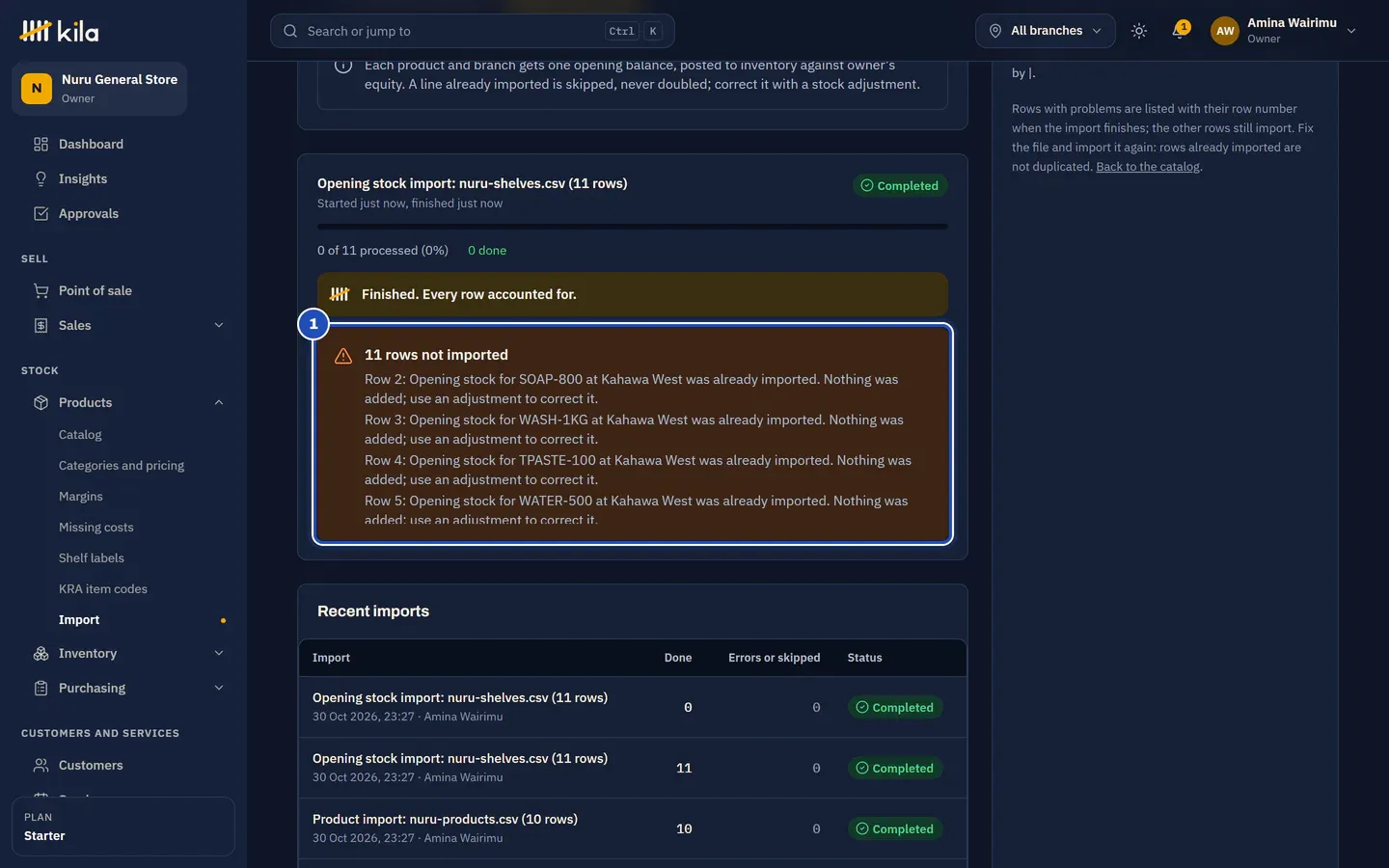
Task: Click the Customers people icon
Action: [x=41, y=765]
